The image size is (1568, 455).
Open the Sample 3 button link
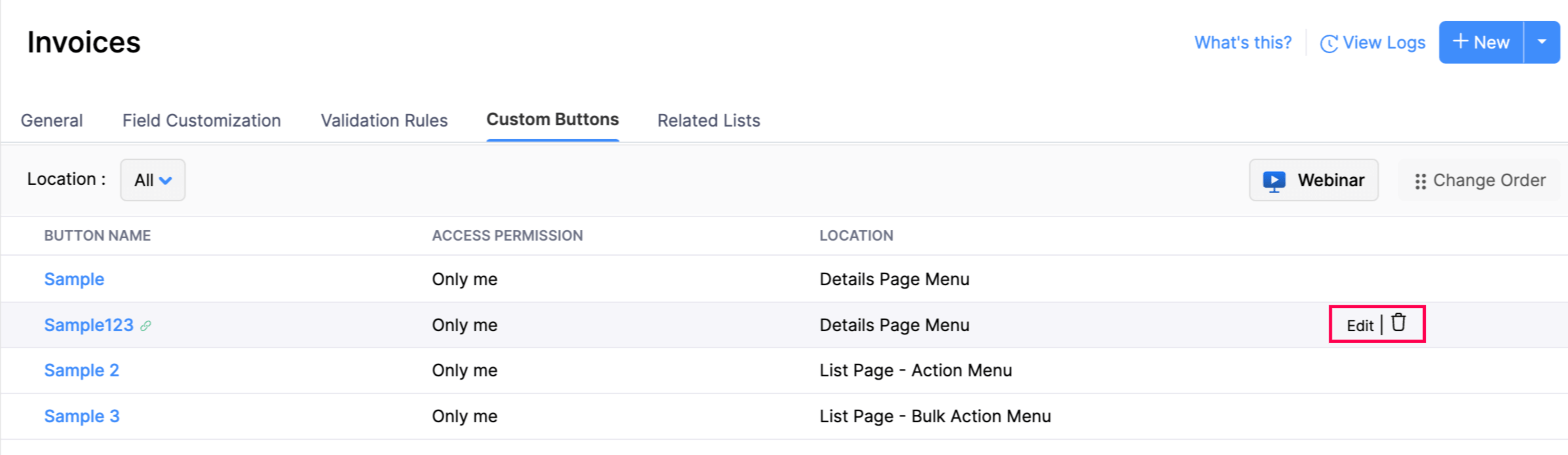[x=81, y=416]
